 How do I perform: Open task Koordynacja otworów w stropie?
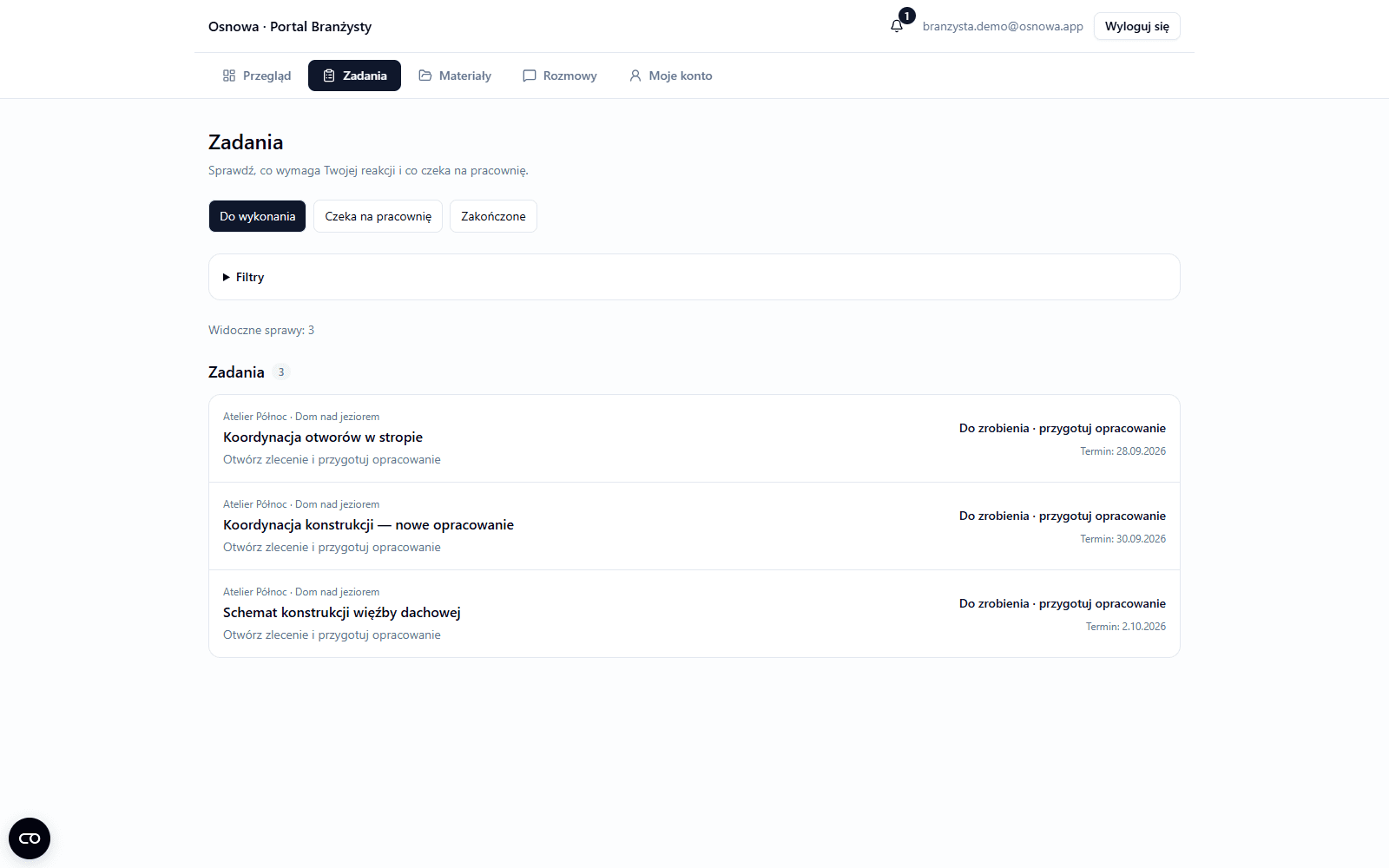[694, 438]
